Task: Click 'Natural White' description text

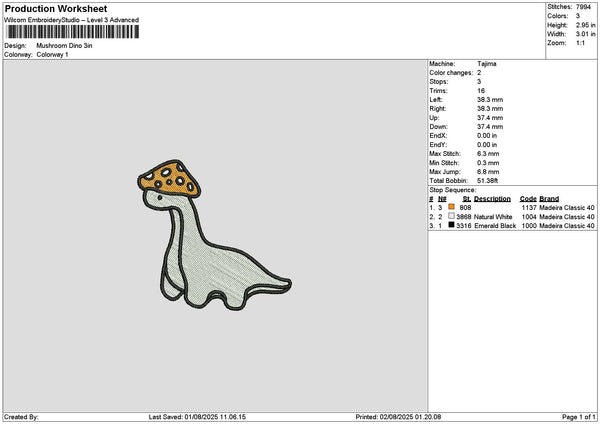Action: (493, 217)
